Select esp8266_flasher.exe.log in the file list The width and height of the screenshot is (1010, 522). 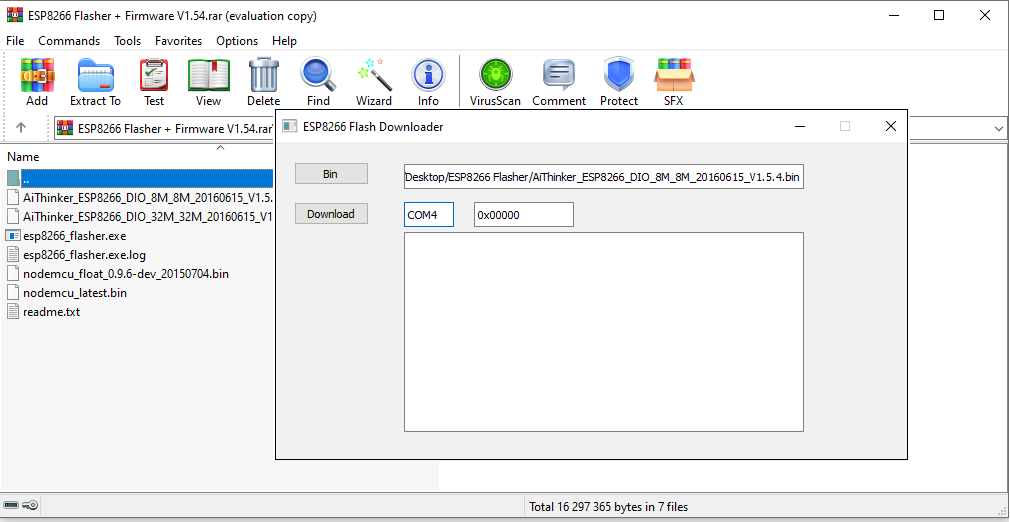tap(84, 255)
